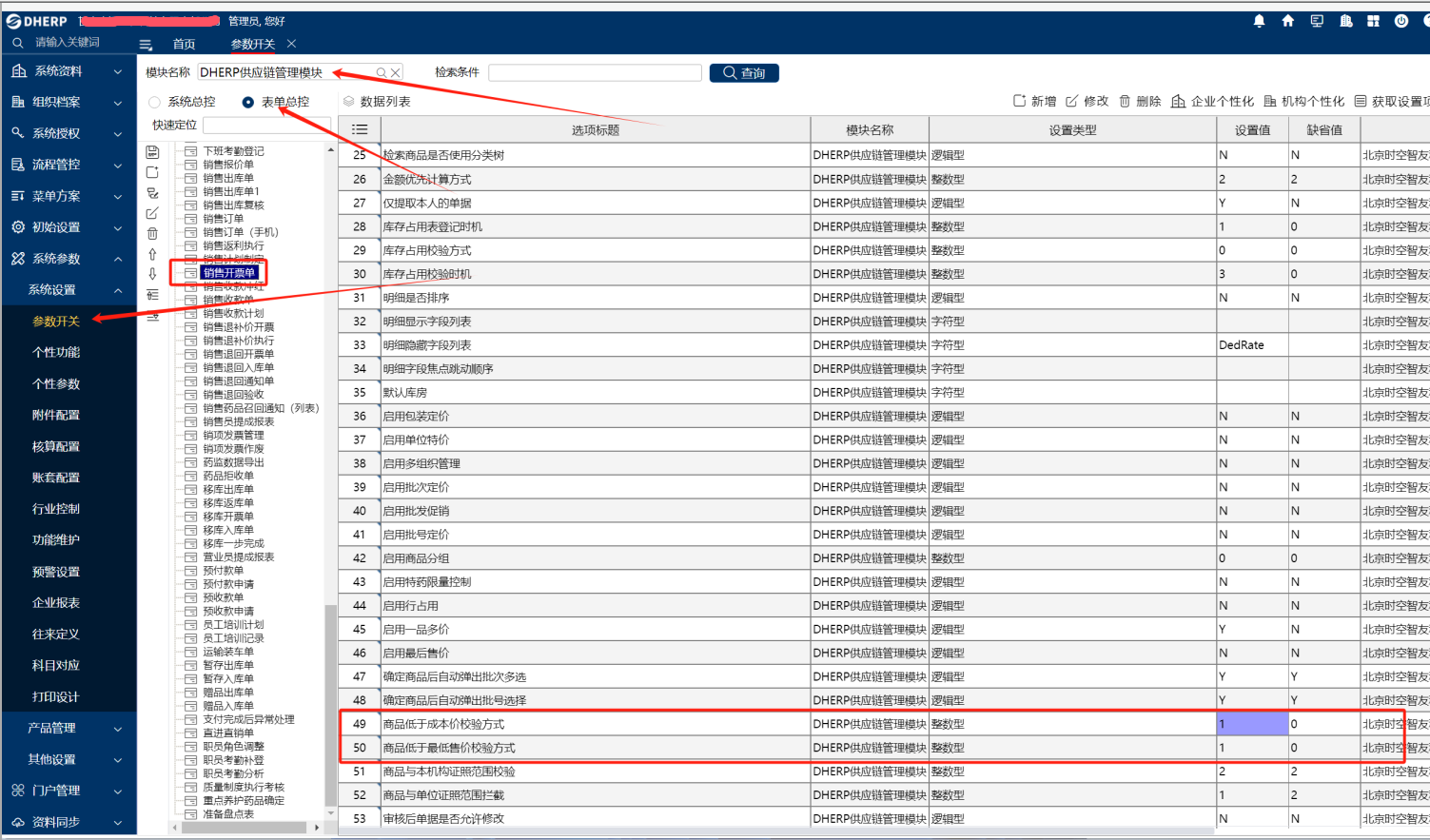Expand the 流程管控 sidebar menu

tap(68, 165)
